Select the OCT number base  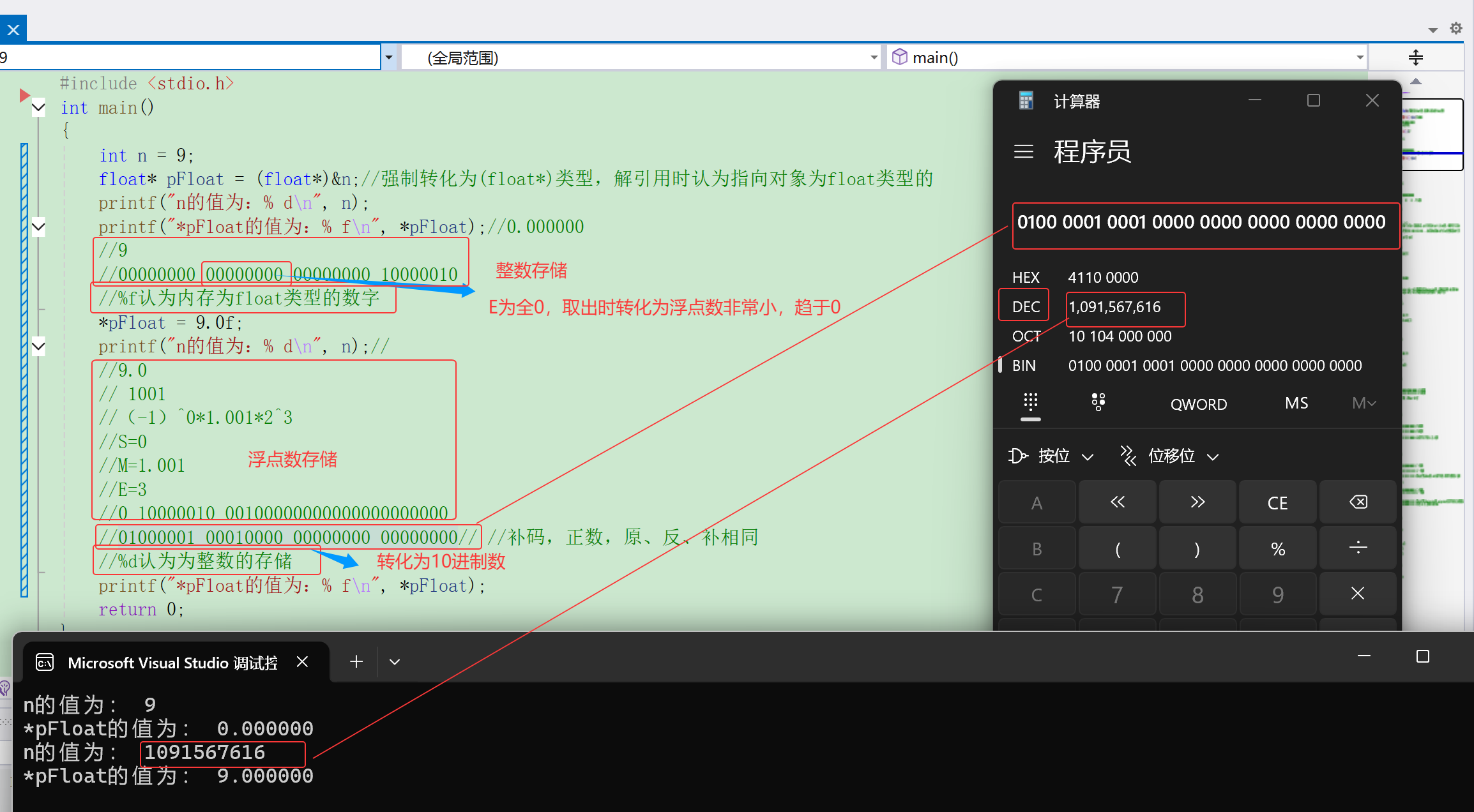coord(1026,336)
